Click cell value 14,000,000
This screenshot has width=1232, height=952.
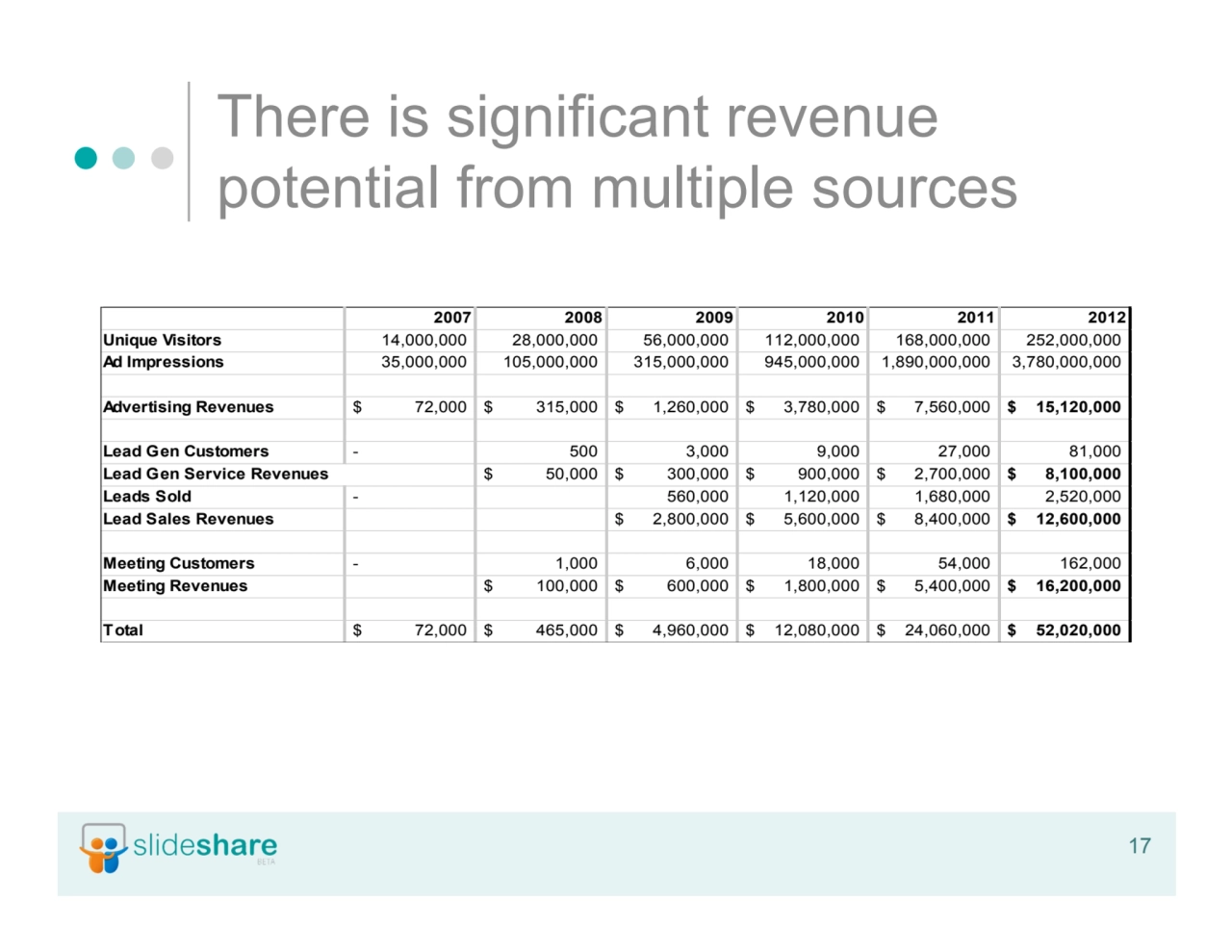pyautogui.click(x=423, y=340)
